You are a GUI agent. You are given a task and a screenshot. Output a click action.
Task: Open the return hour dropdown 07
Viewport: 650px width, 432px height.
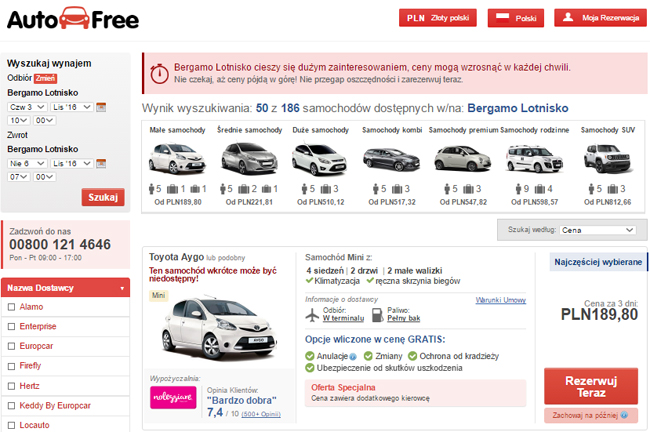click(x=19, y=177)
